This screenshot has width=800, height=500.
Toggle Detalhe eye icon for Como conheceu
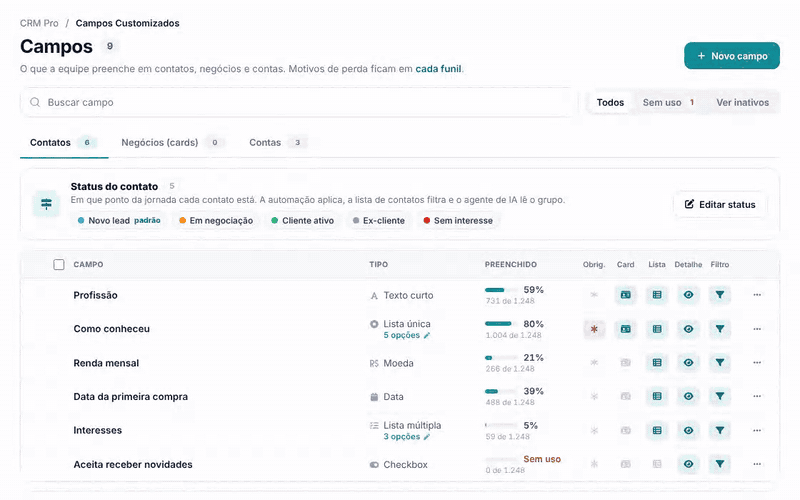point(688,329)
